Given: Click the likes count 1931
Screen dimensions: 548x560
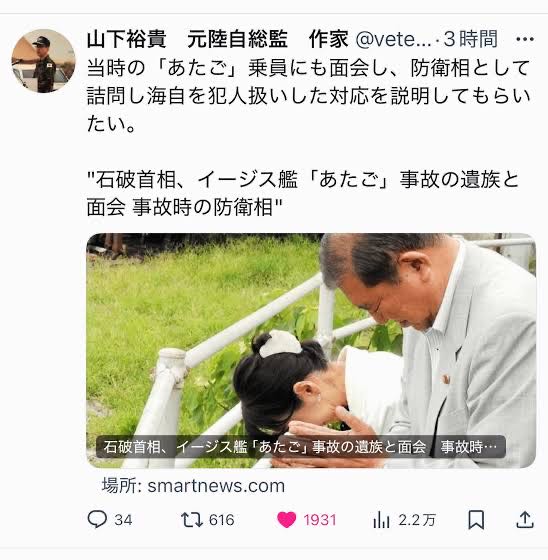Looking at the screenshot, I should (x=320, y=520).
